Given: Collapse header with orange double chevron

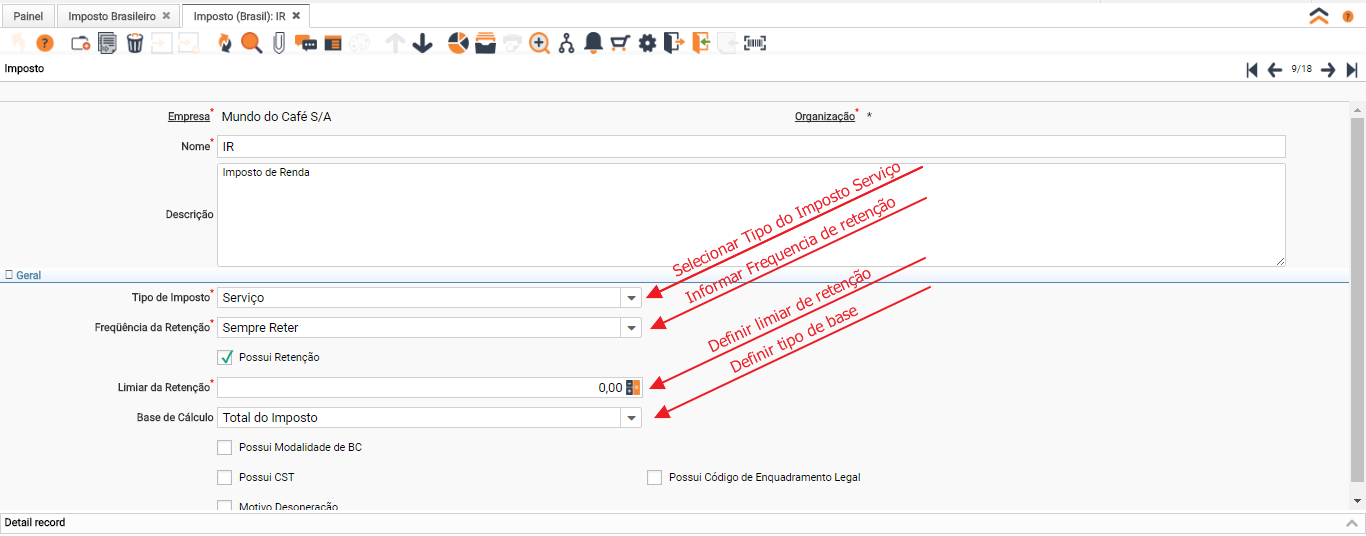Looking at the screenshot, I should (x=1319, y=16).
